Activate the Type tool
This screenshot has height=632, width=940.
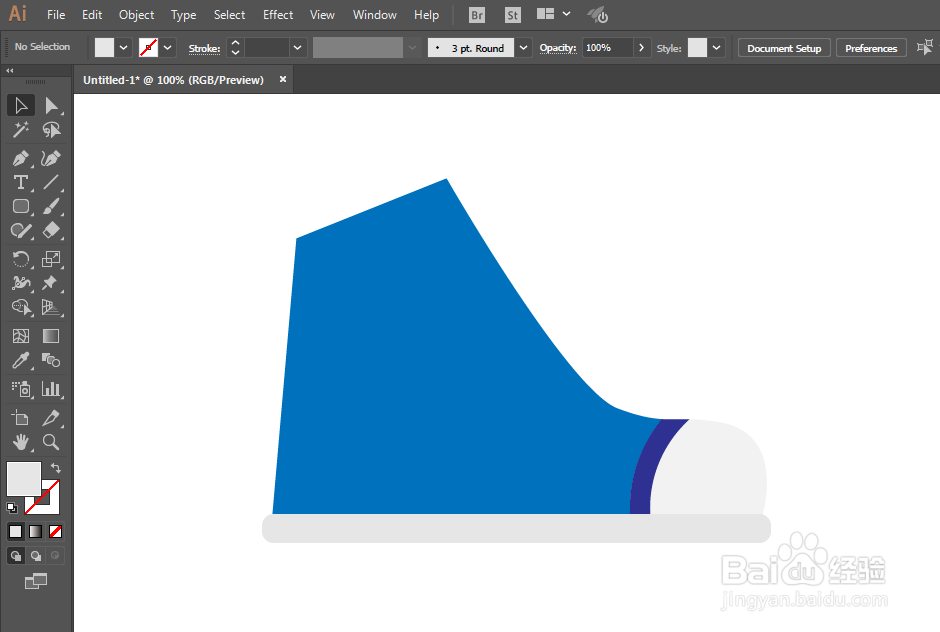pyautogui.click(x=20, y=182)
